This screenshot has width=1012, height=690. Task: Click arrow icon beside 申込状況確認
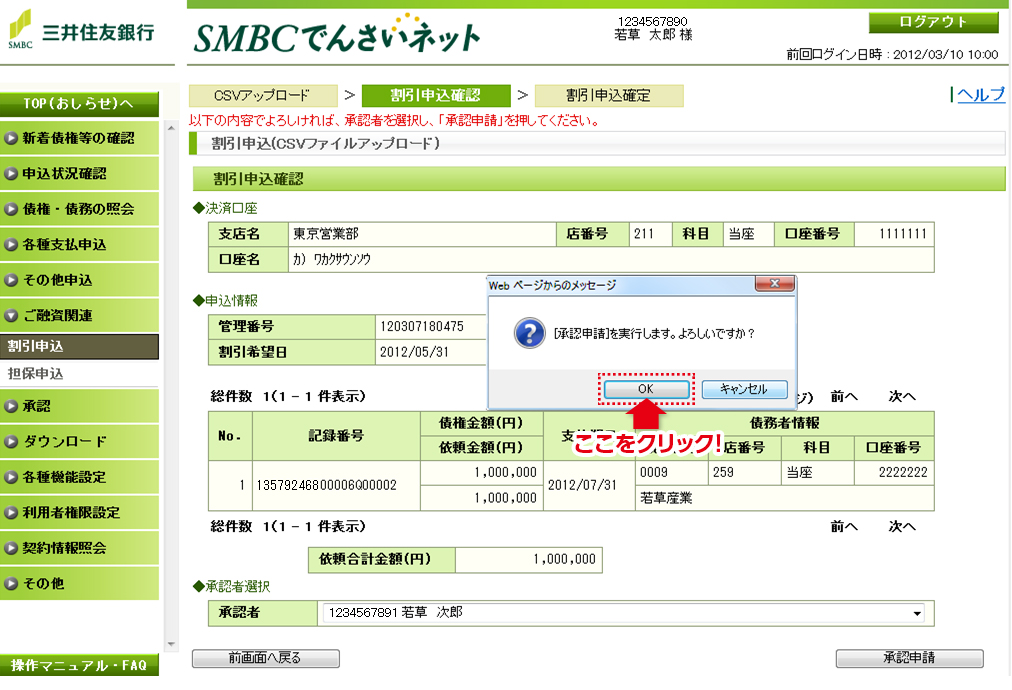tap(10, 174)
